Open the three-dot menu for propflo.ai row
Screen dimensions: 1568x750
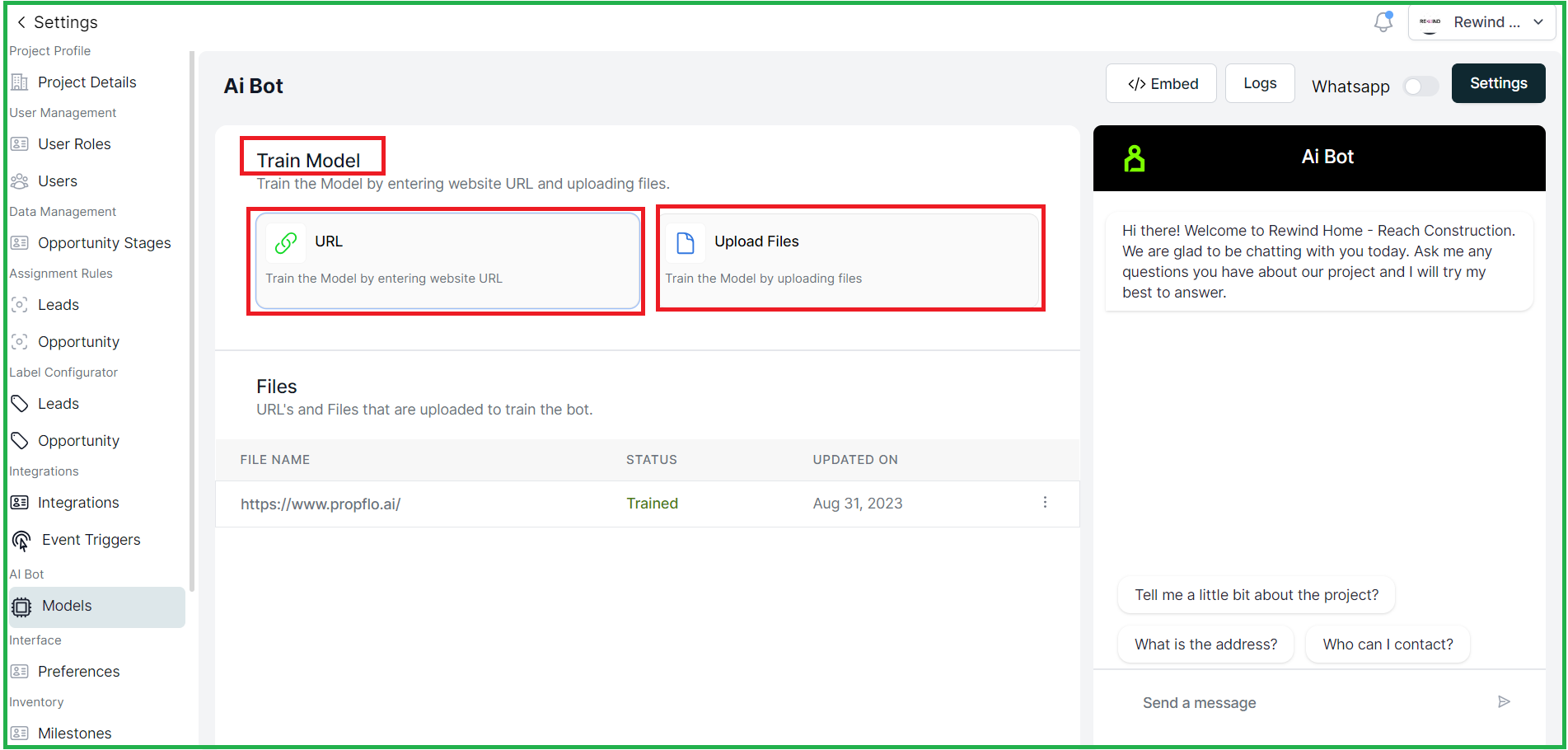pos(1045,503)
